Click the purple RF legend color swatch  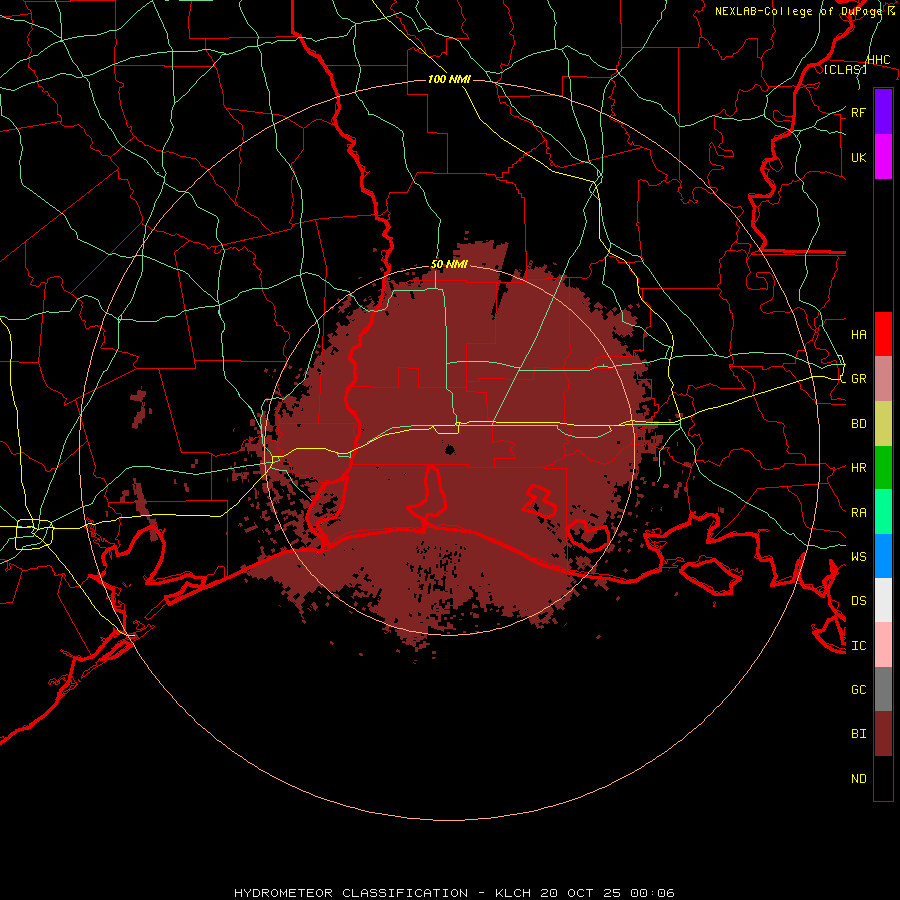883,112
